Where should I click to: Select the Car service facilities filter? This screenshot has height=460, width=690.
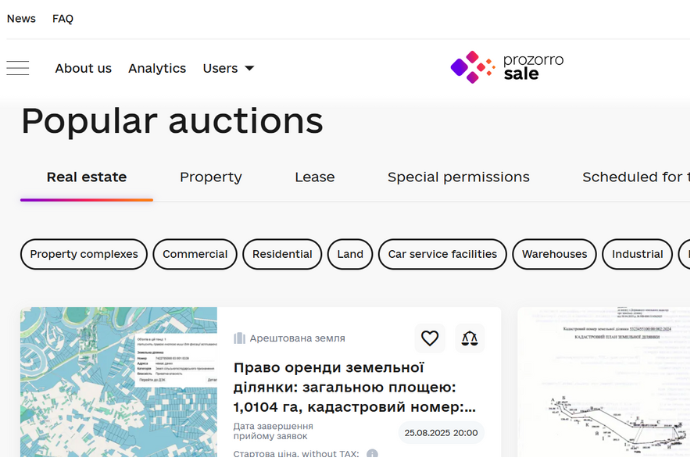point(442,254)
